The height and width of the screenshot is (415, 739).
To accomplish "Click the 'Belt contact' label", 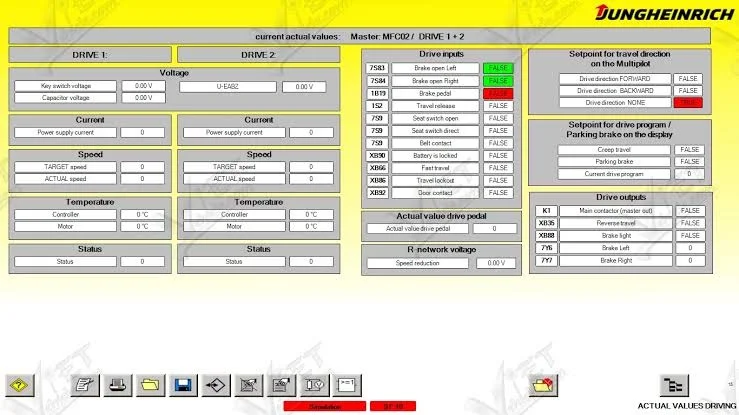I will (435, 143).
